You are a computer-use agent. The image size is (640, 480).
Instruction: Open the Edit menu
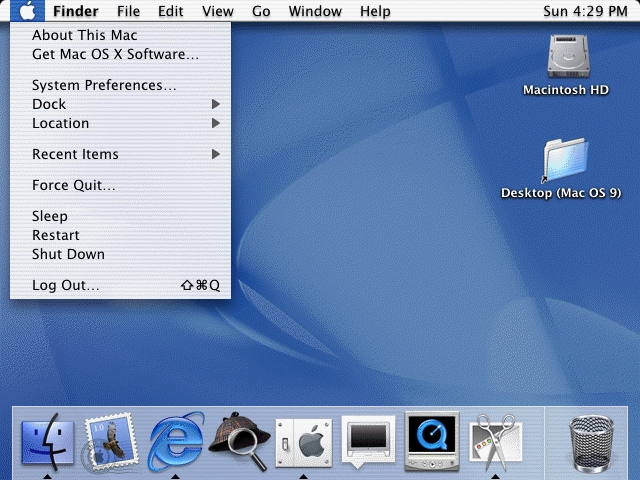171,11
